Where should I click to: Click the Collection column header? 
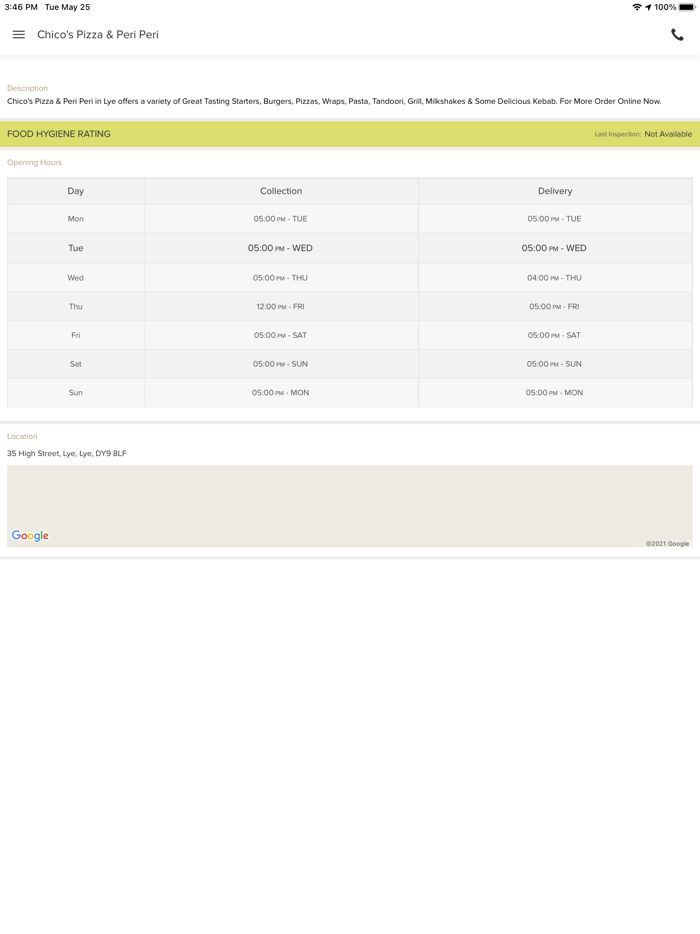click(281, 191)
